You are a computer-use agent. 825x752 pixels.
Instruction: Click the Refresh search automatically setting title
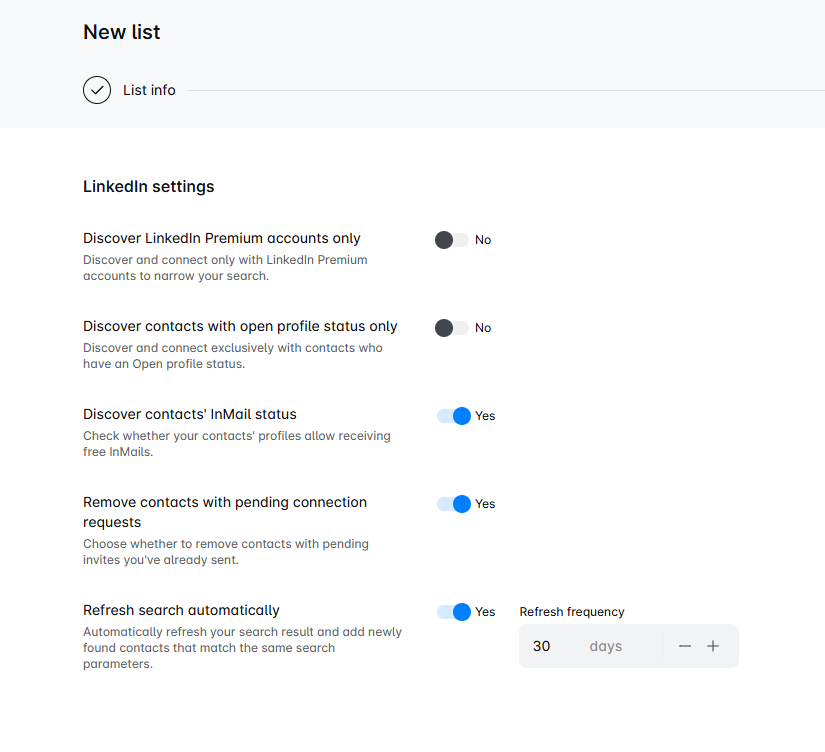(181, 610)
